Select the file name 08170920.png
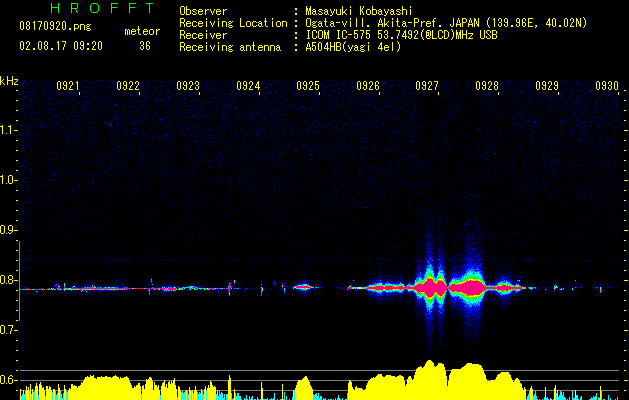629x400 pixels. pos(55,27)
